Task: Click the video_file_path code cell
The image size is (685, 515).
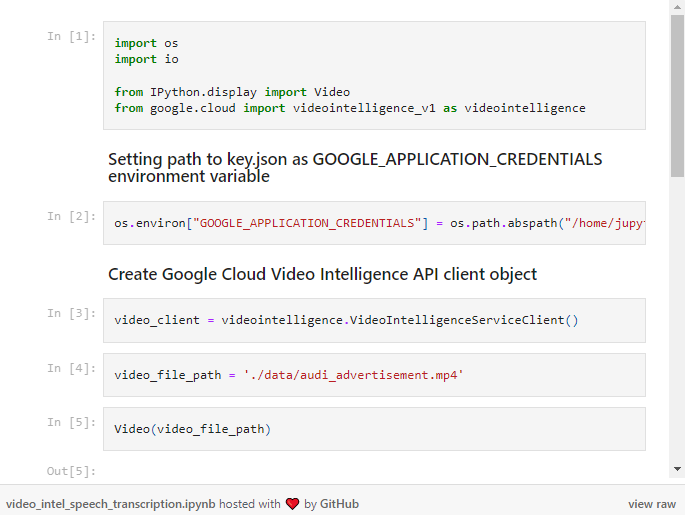Action: pyautogui.click(x=374, y=375)
